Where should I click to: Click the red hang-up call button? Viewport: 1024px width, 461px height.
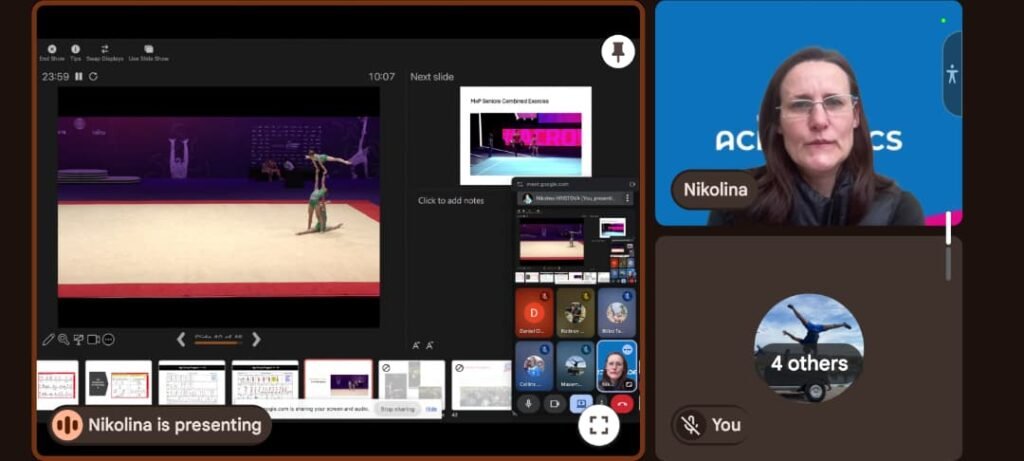pyautogui.click(x=622, y=403)
